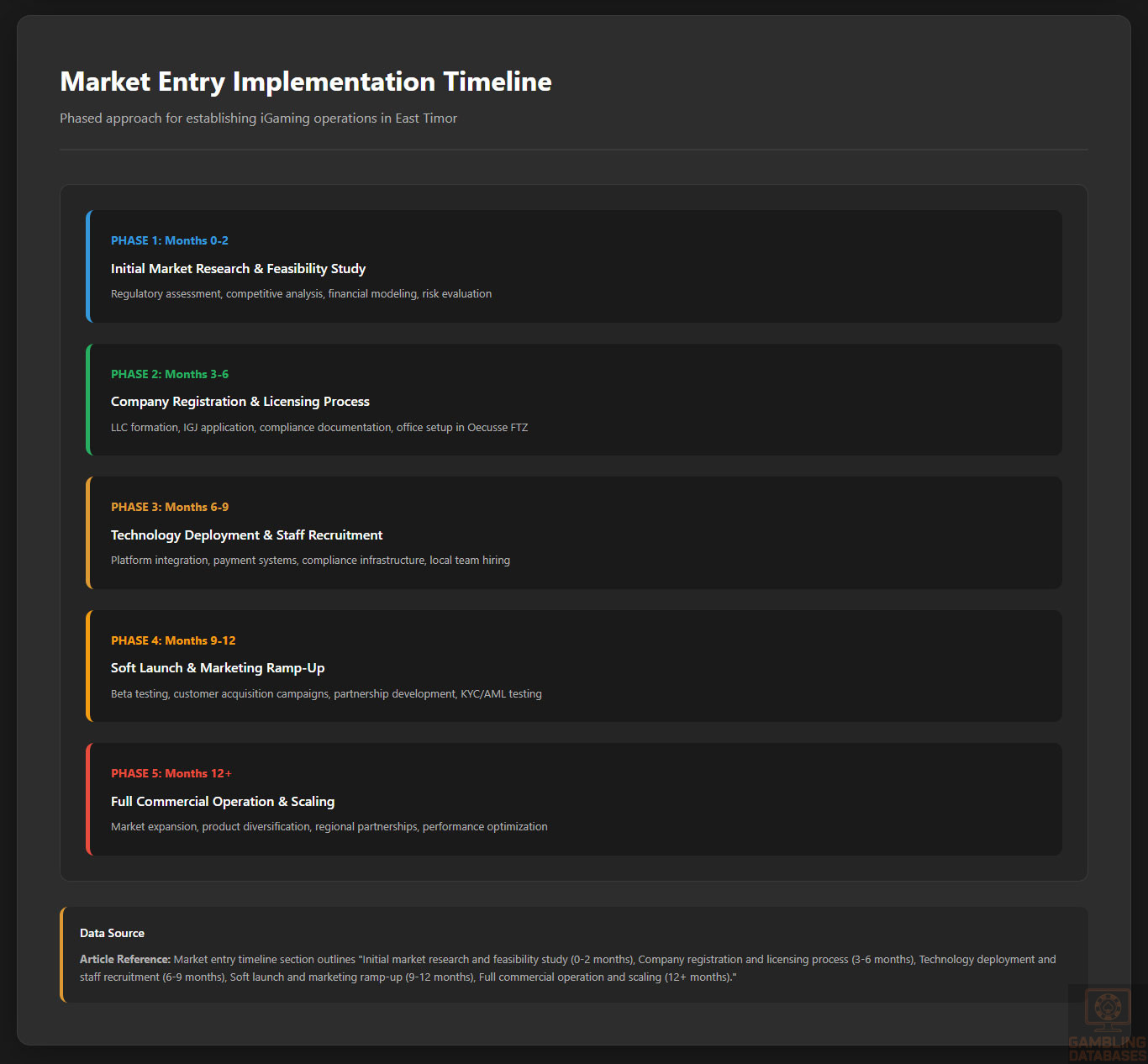This screenshot has height=1064, width=1148.
Task: Click the Beta testing, customer acquisition description
Action: coord(326,694)
